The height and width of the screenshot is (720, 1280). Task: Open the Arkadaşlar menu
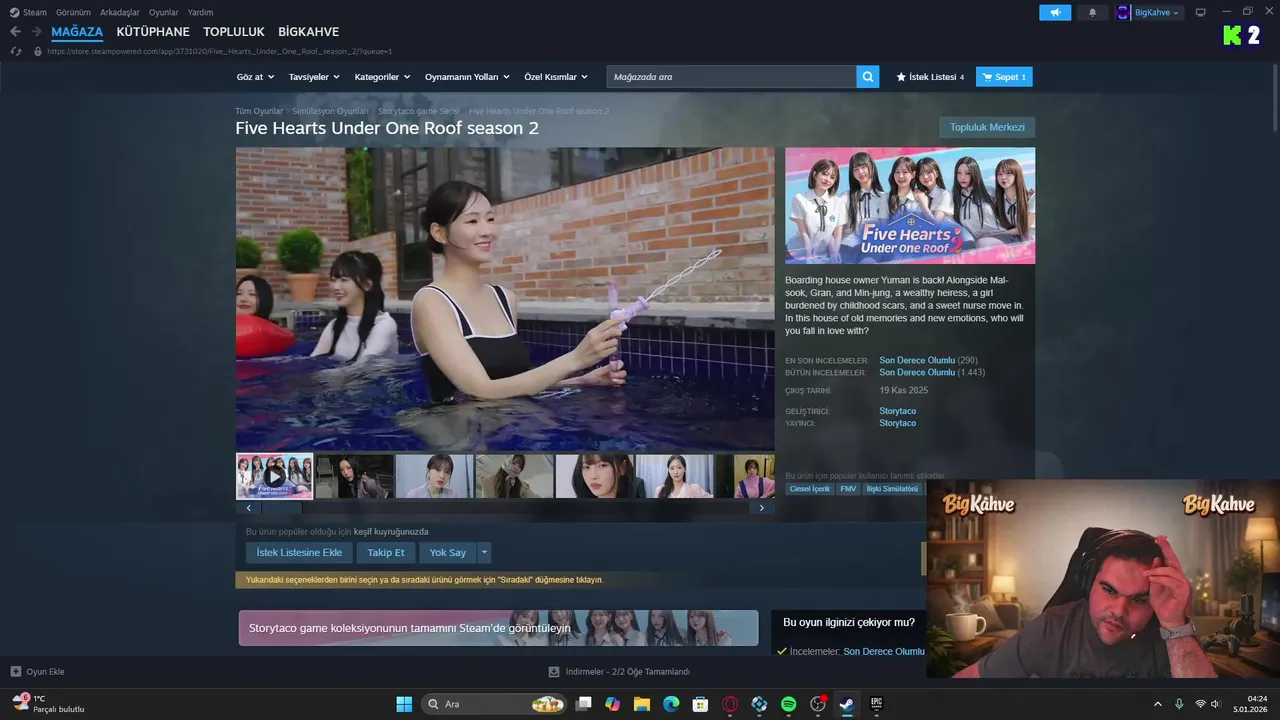(120, 12)
